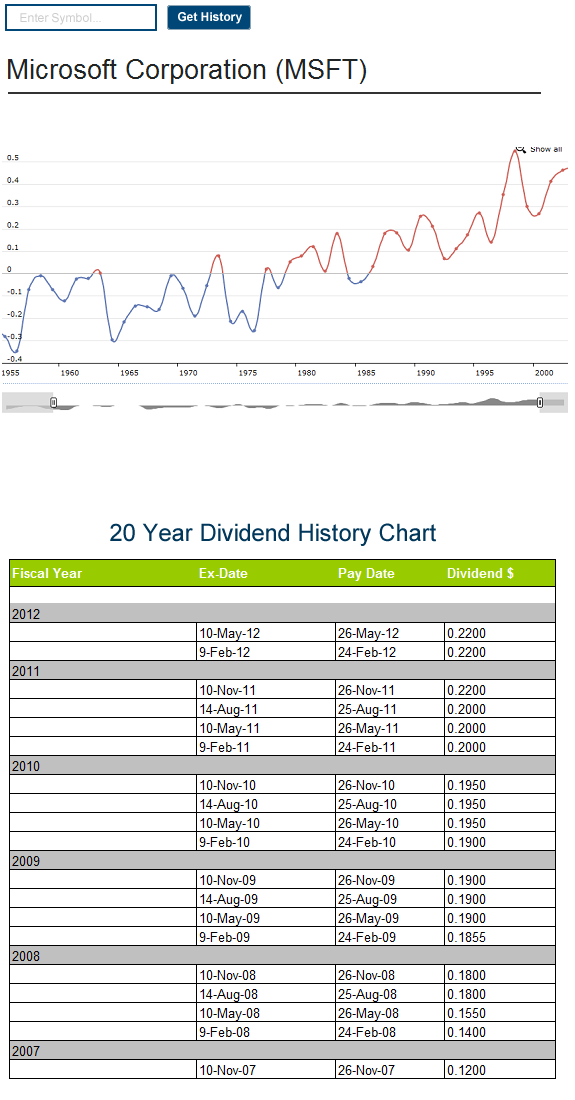Screen dimensions: 575x1100
Task: Click the Dividend $ column header
Action: [480, 573]
